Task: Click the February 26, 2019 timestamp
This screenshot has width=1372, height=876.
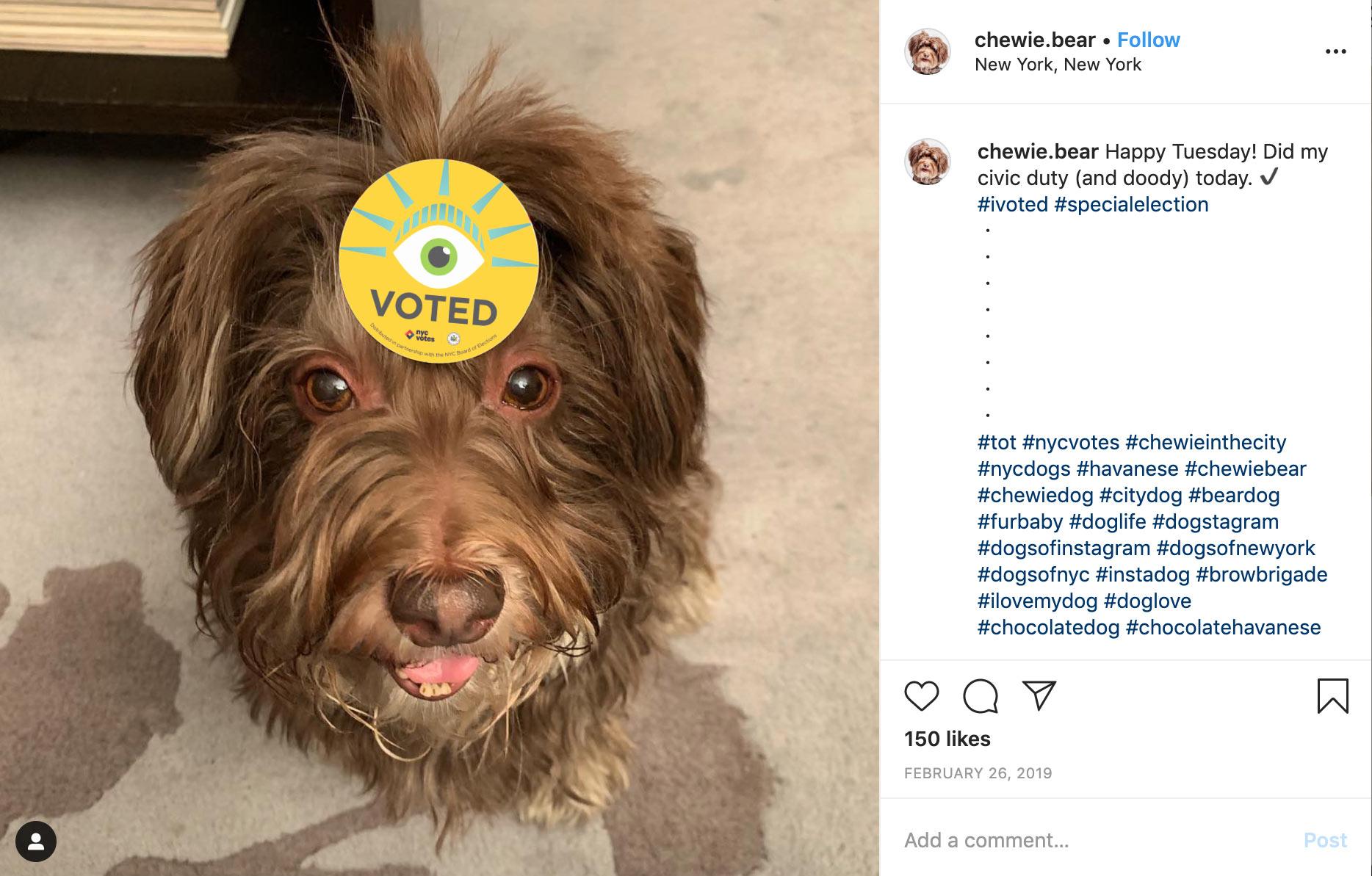Action: [978, 773]
